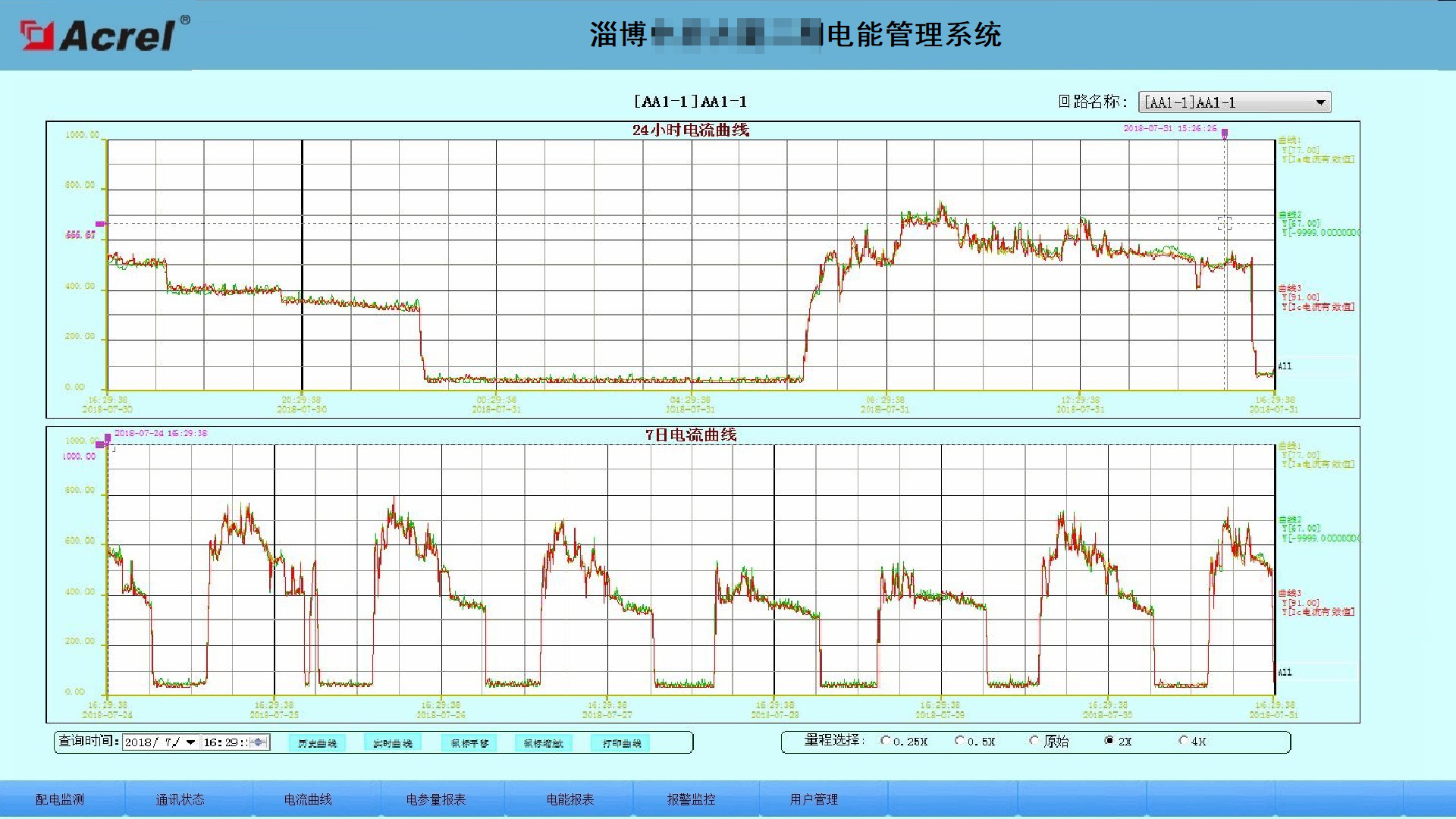The image size is (1456, 819).
Task: Select the 0.5X range option
Action: click(959, 741)
